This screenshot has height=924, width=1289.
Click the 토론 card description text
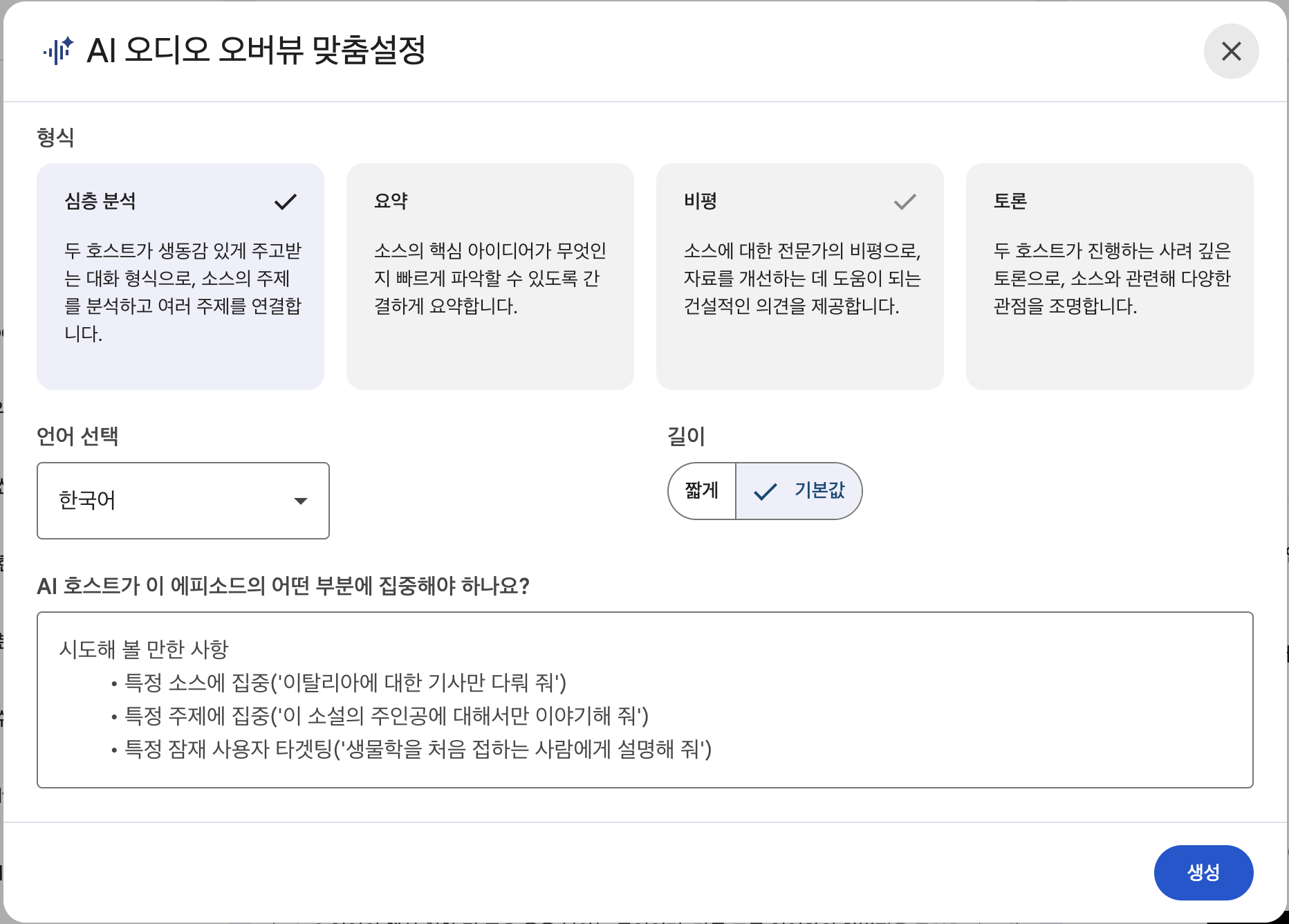pyautogui.click(x=1112, y=278)
